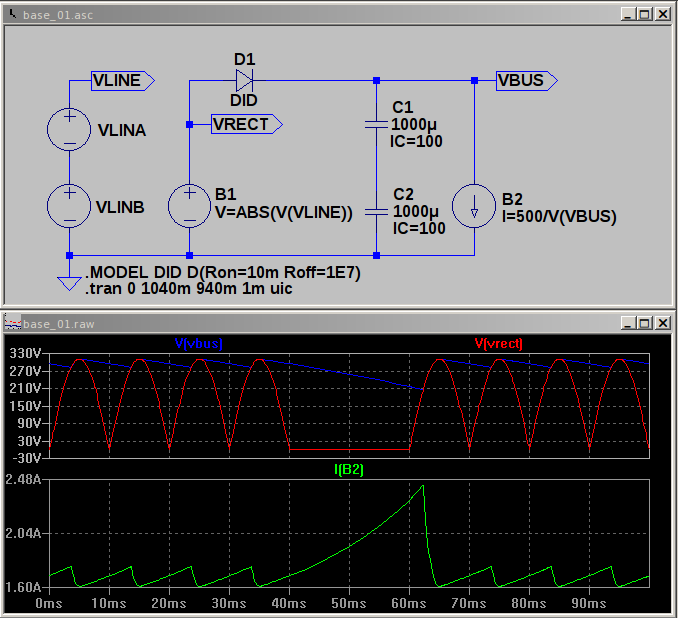Click the I(B2) trace label
This screenshot has height=618, width=678.
pyautogui.click(x=349, y=469)
